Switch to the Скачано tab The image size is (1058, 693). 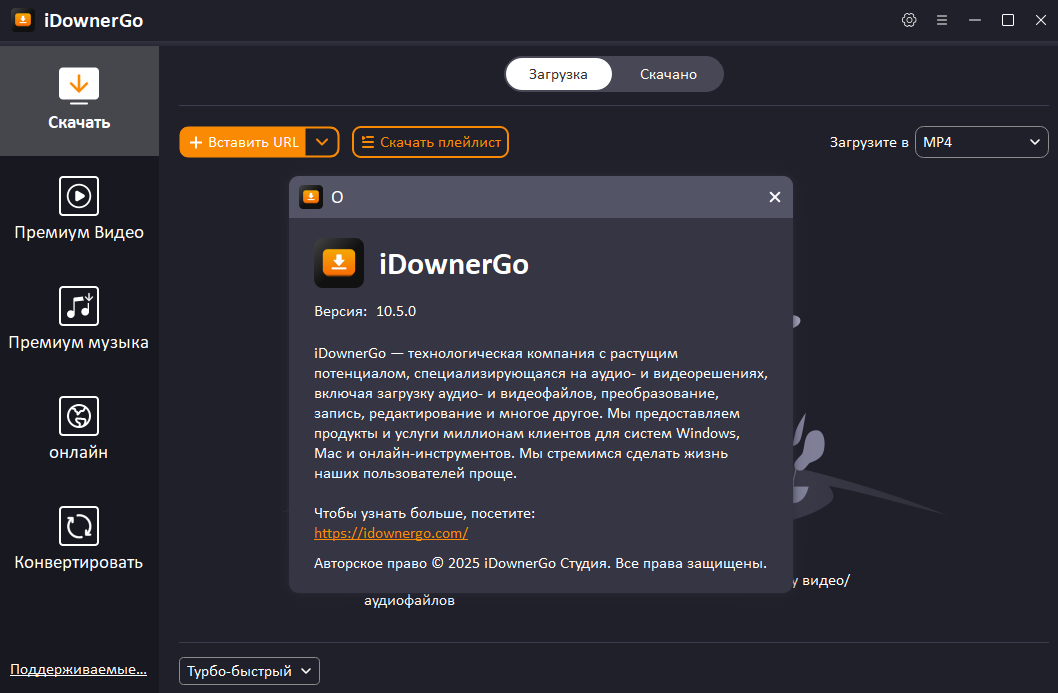click(668, 74)
